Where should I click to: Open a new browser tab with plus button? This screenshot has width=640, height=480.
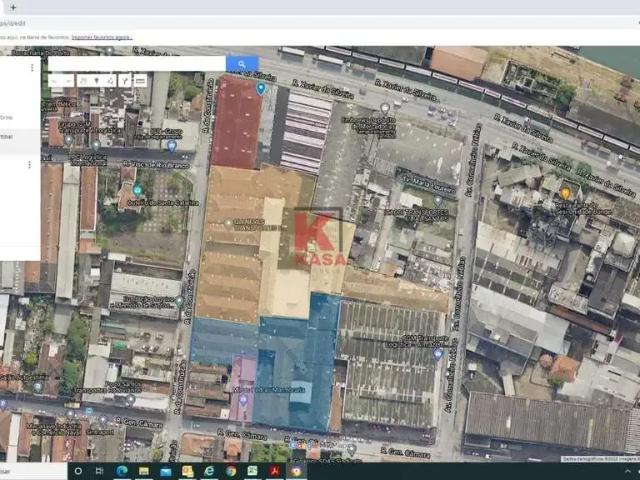[x=13, y=7]
